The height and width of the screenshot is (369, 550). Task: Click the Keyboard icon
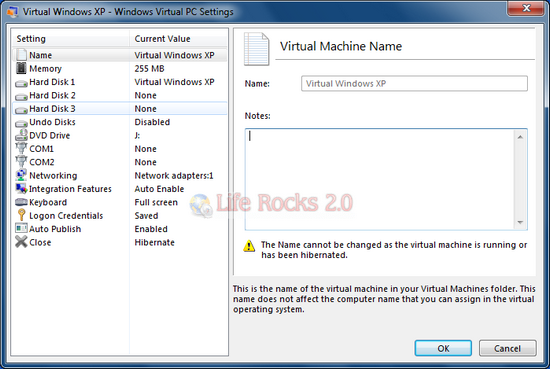[x=21, y=202]
